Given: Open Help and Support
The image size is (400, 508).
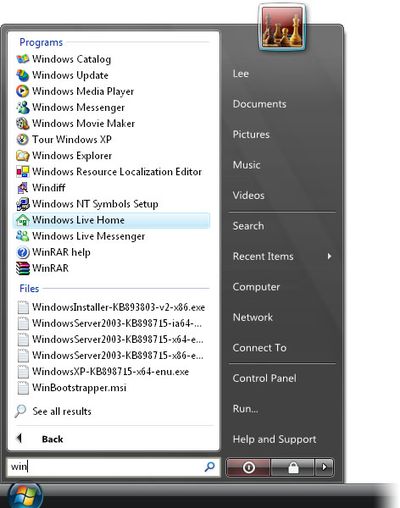Looking at the screenshot, I should (x=274, y=439).
